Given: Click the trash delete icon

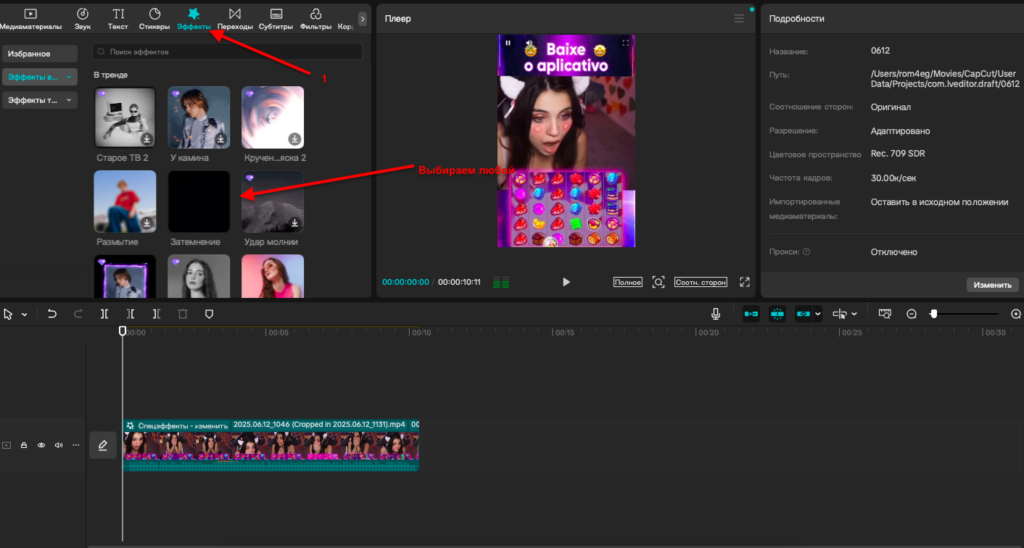Looking at the screenshot, I should click(183, 314).
